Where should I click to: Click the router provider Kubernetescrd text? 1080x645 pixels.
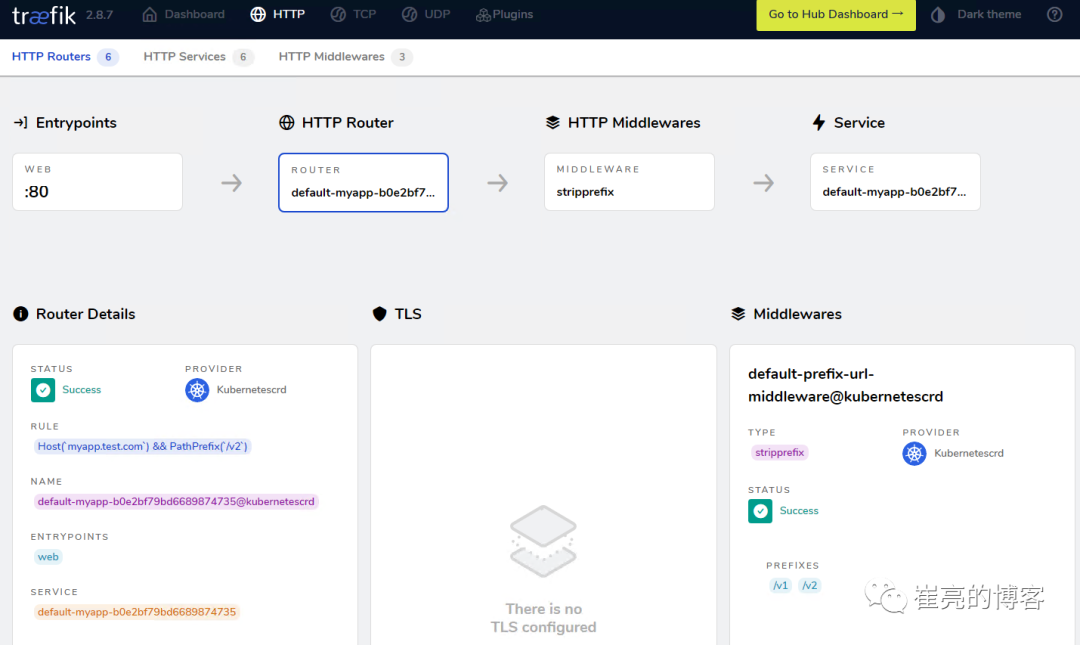251,390
